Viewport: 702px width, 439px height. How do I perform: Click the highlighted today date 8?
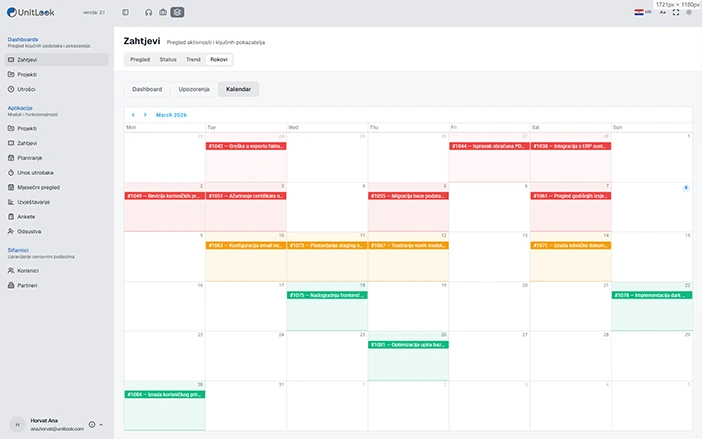tap(685, 188)
